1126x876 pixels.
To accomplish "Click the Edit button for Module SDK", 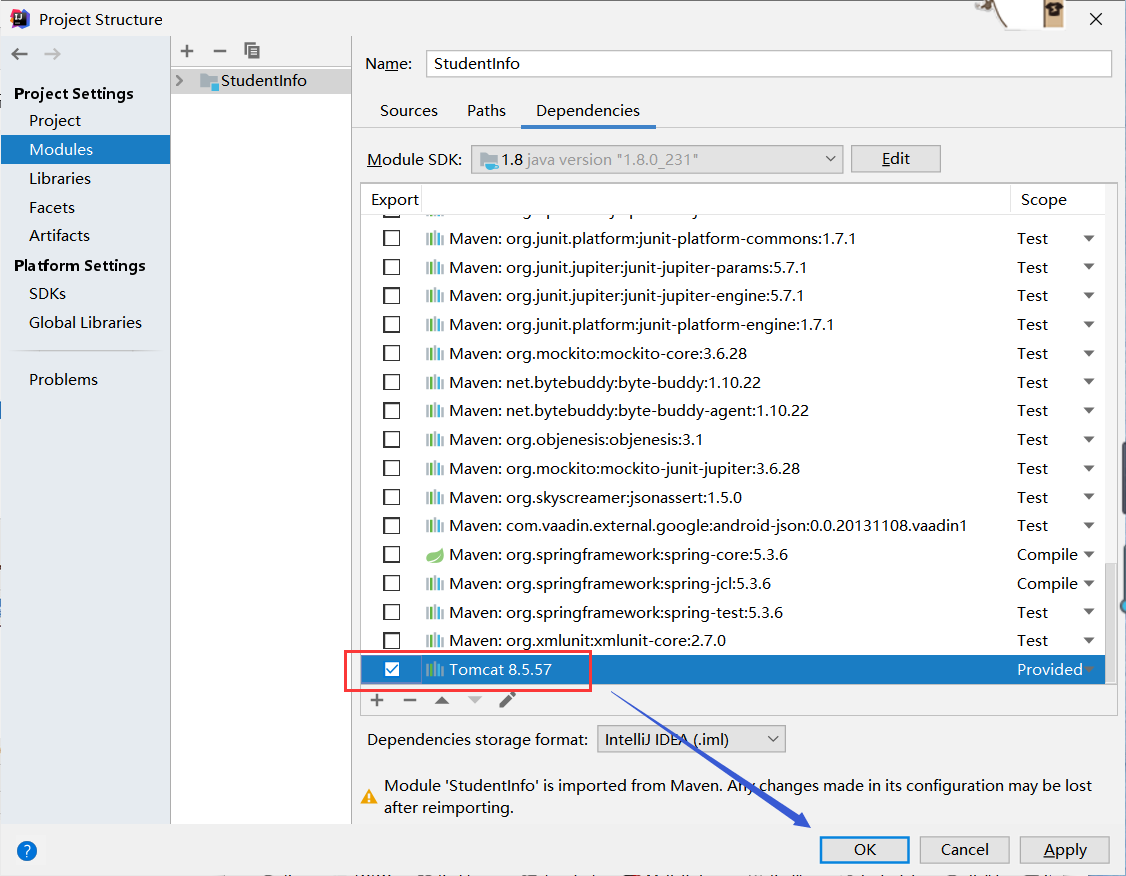I will click(895, 159).
